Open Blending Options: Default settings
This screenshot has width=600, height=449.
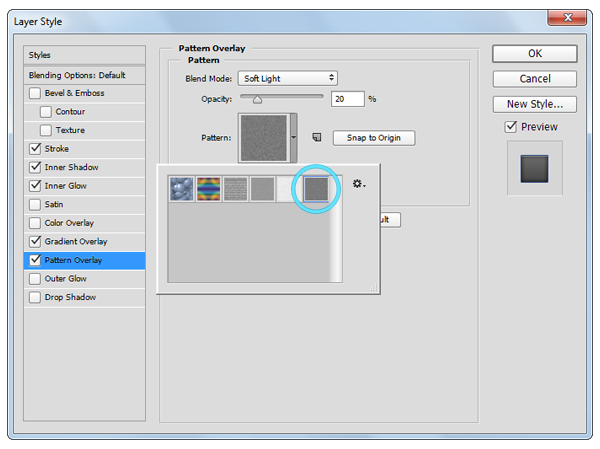pyautogui.click(x=84, y=75)
